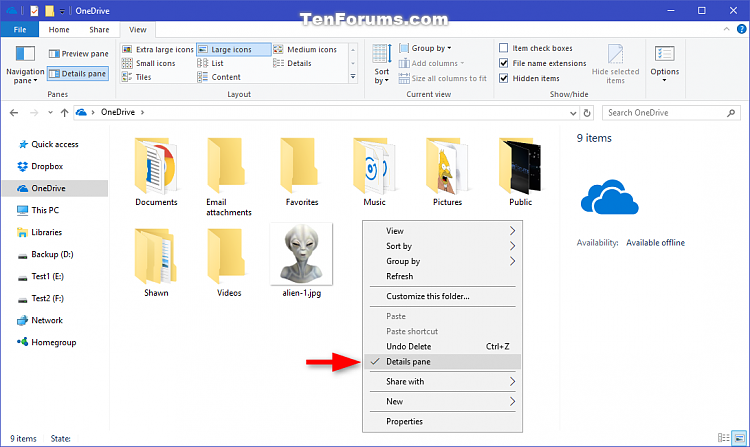Open View submenu in context menu
This screenshot has height=447, width=750.
coord(442,231)
